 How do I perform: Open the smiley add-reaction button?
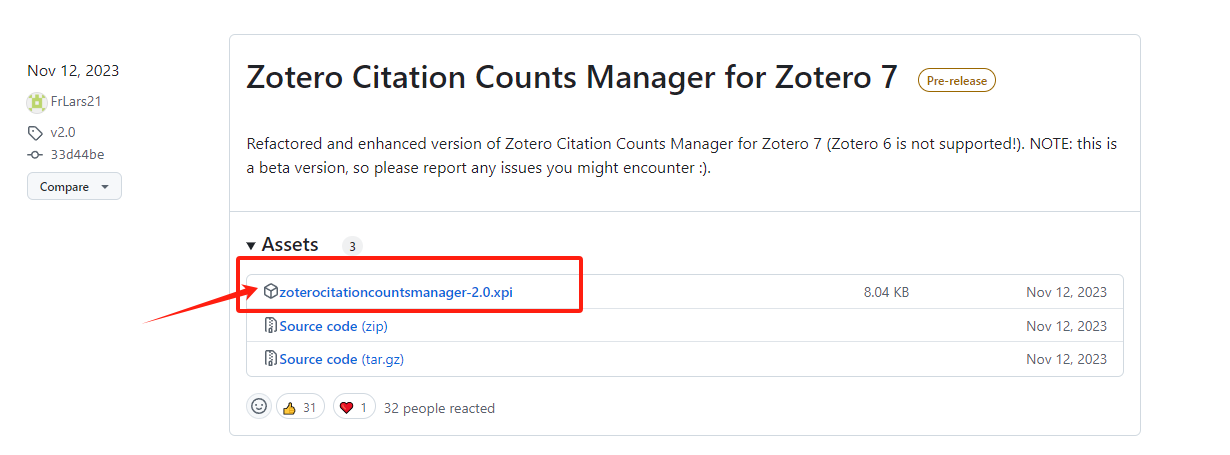pyautogui.click(x=259, y=407)
